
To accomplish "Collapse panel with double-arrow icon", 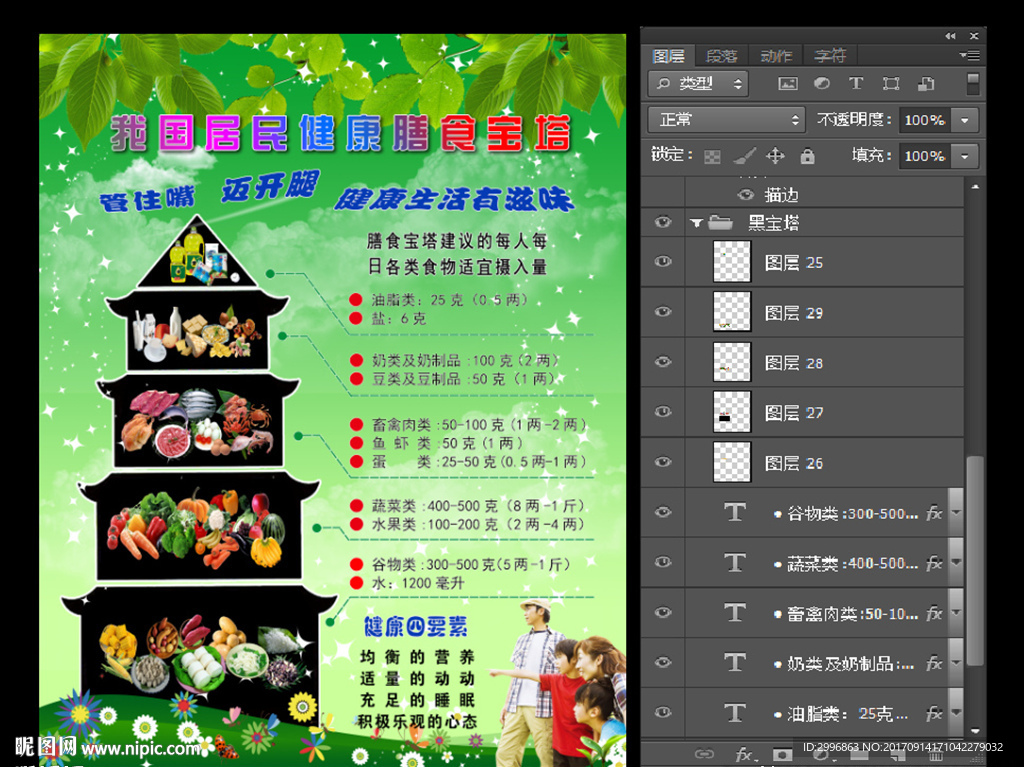I will [950, 36].
